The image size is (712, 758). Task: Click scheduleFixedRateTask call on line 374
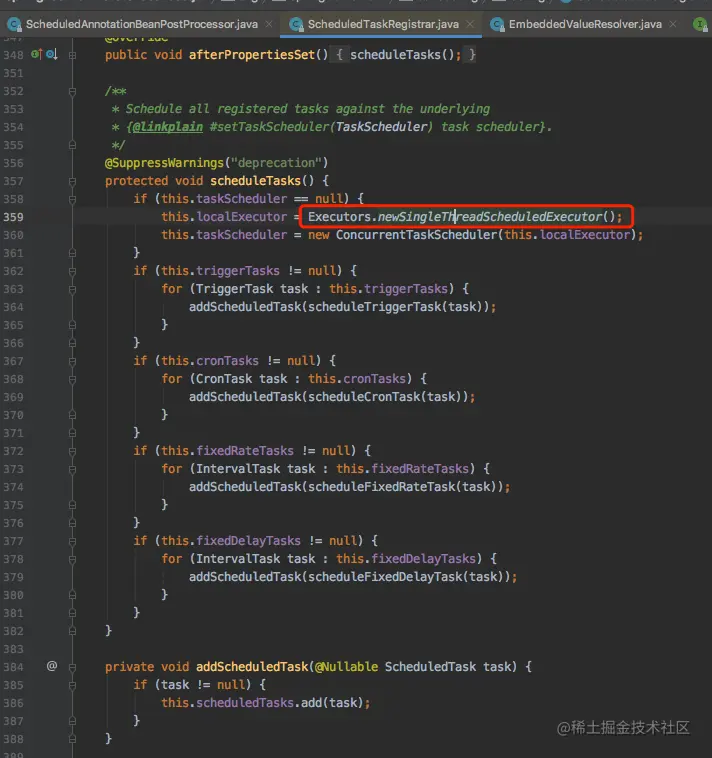tap(382, 487)
